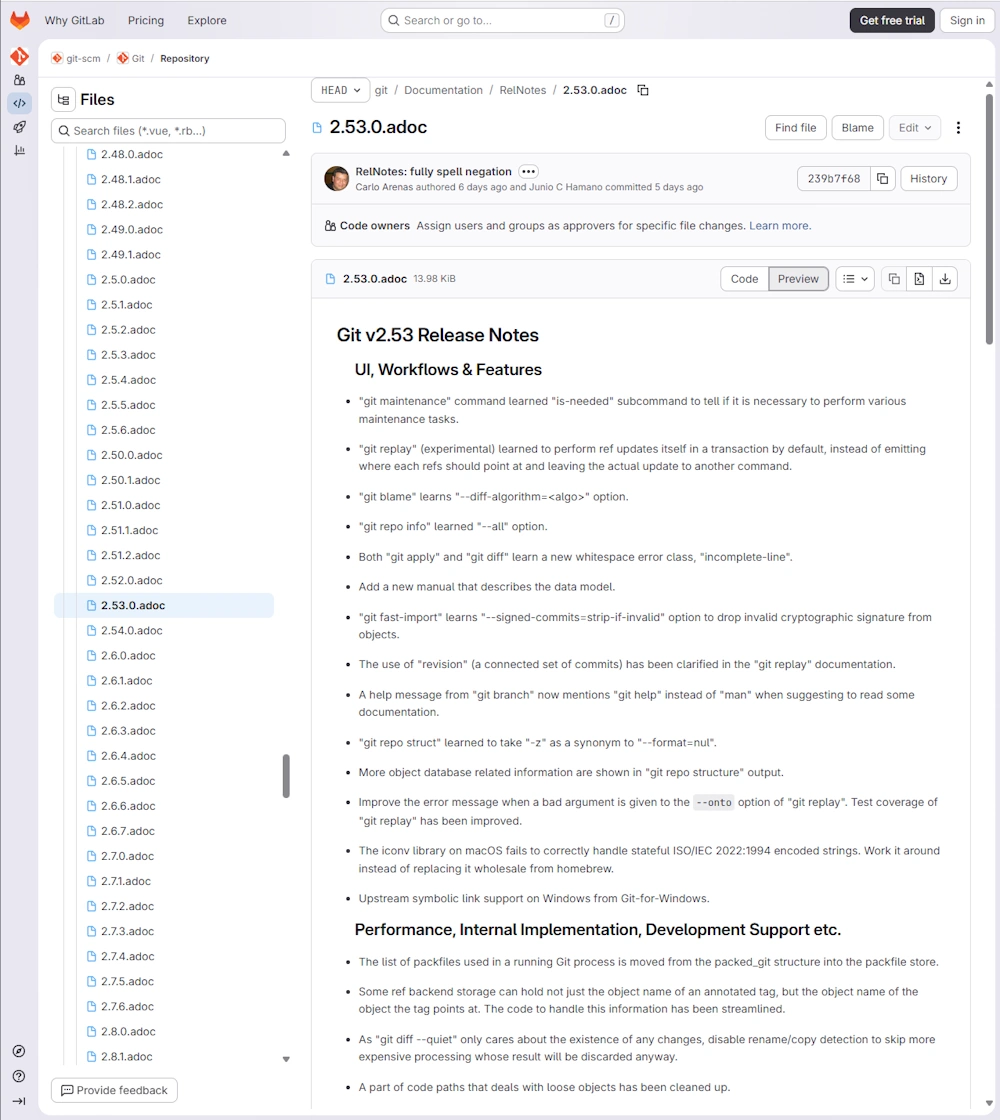This screenshot has width=1000, height=1120.
Task: Copy the commit SHA 239b7f68
Action: coord(882,179)
